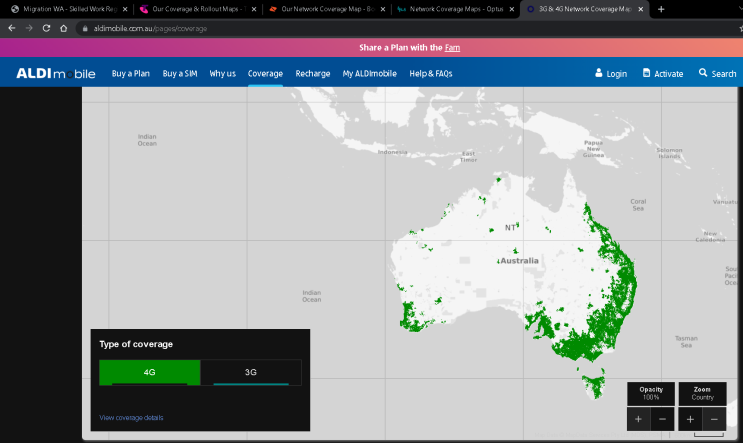
Task: Click the Papua New Guinea map label
Action: (593, 149)
